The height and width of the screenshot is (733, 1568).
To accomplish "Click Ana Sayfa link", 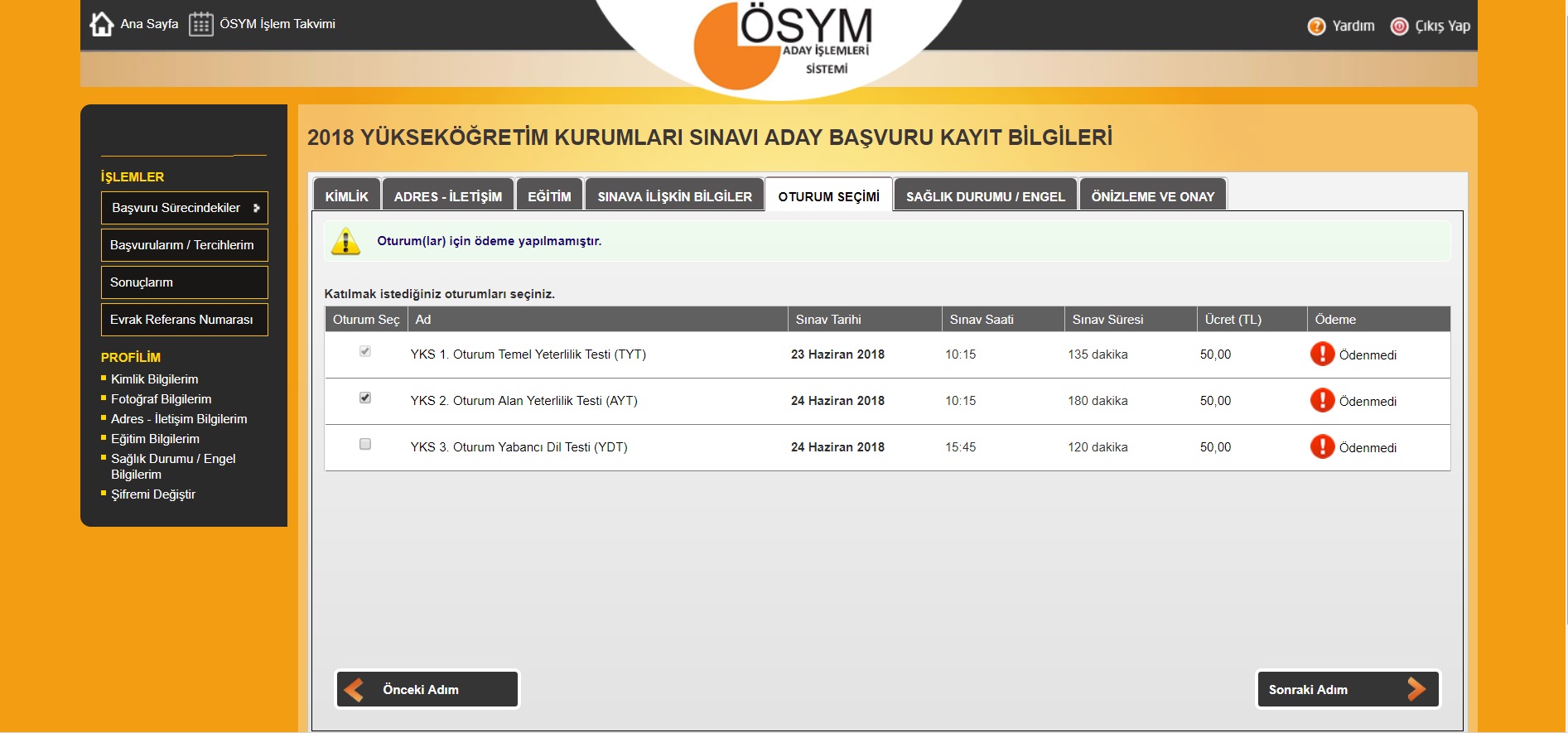I will (149, 24).
